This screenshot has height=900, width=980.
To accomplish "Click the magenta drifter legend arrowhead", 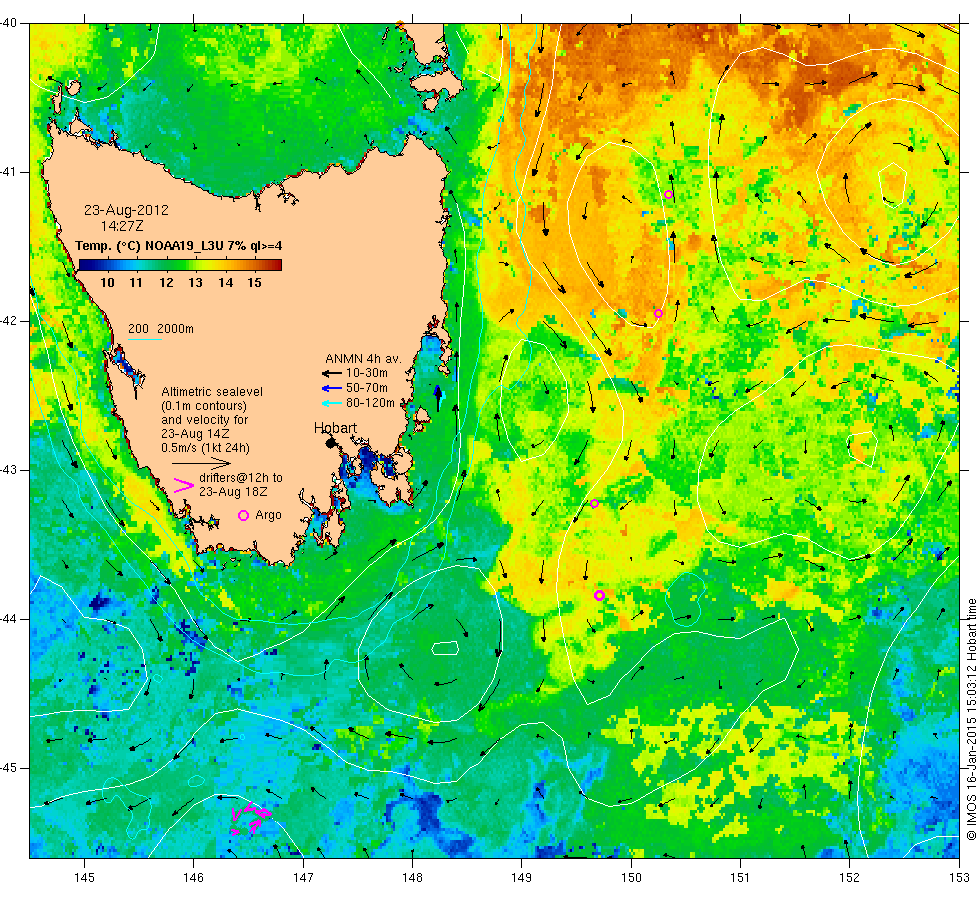I will (183, 486).
